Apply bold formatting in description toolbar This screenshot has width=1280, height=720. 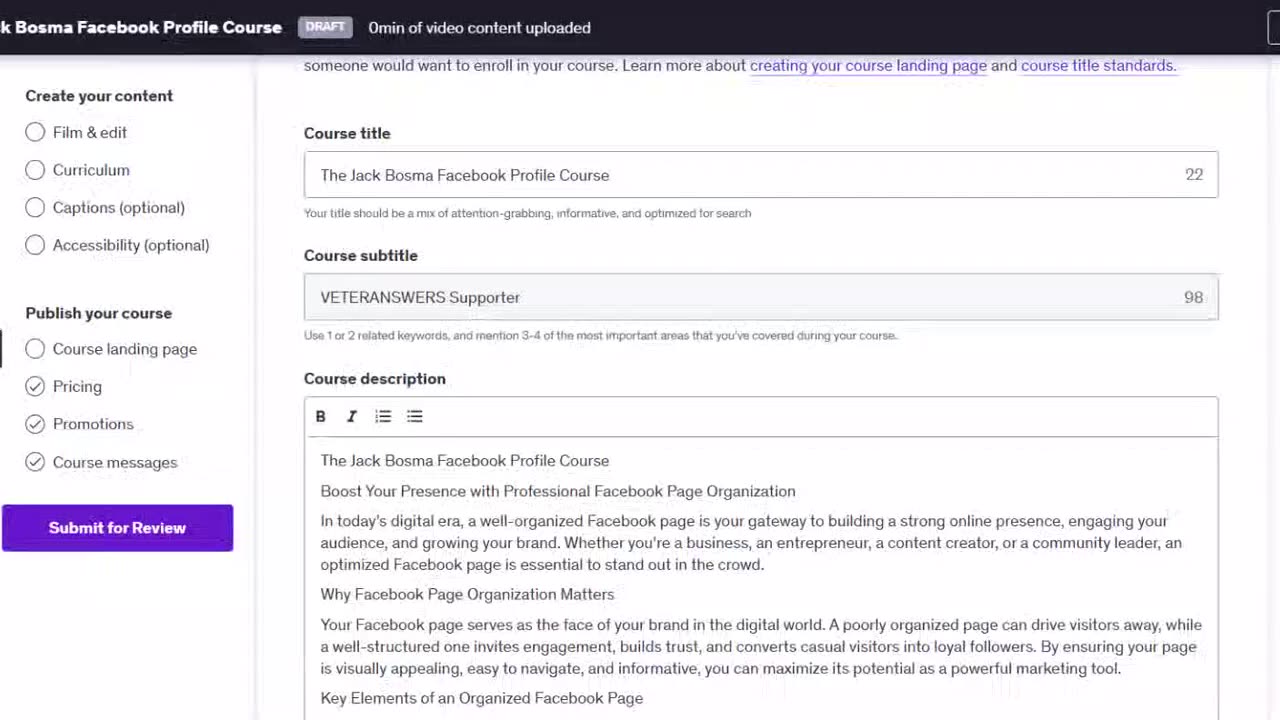320,416
